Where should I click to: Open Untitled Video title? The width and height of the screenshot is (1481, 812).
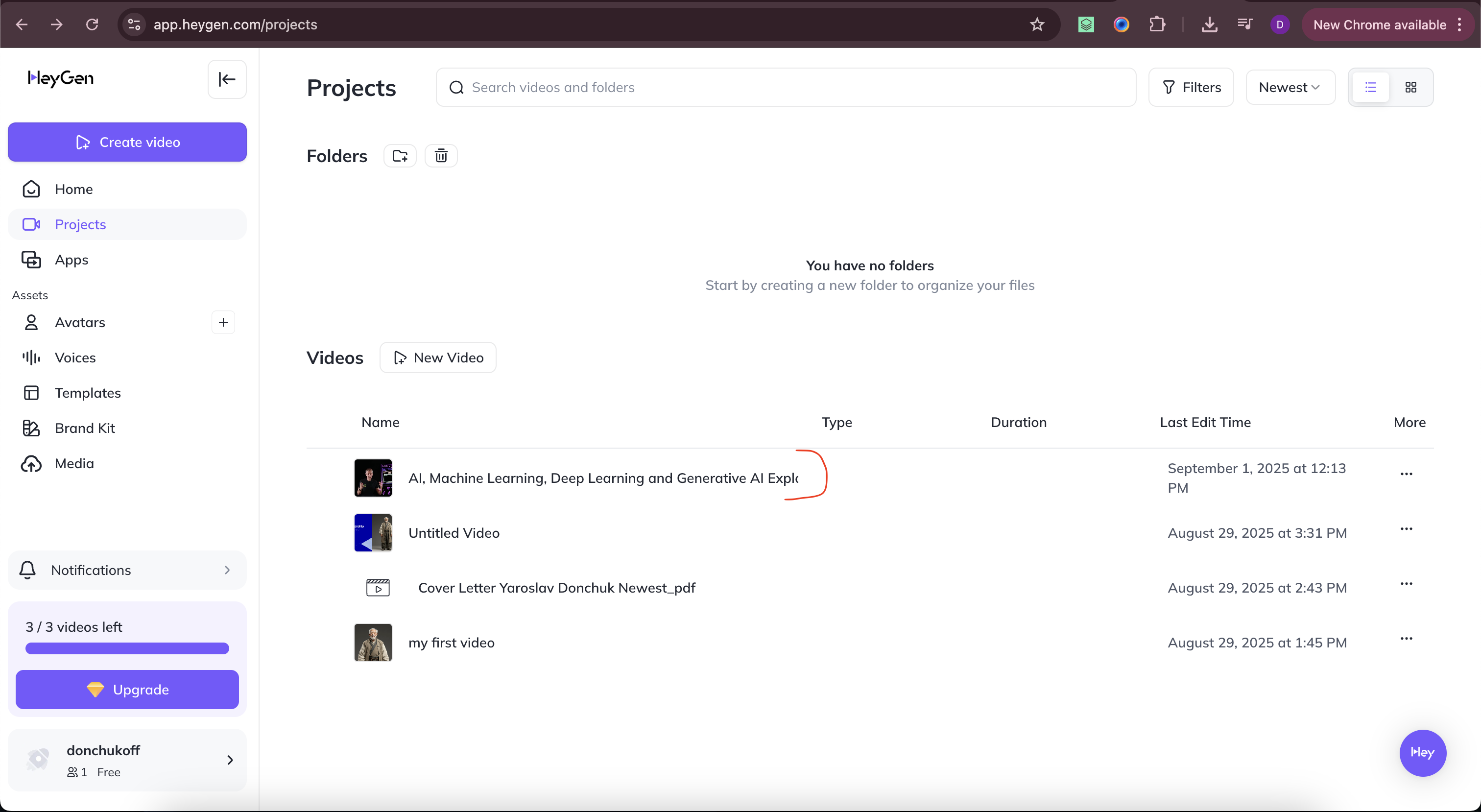[454, 533]
